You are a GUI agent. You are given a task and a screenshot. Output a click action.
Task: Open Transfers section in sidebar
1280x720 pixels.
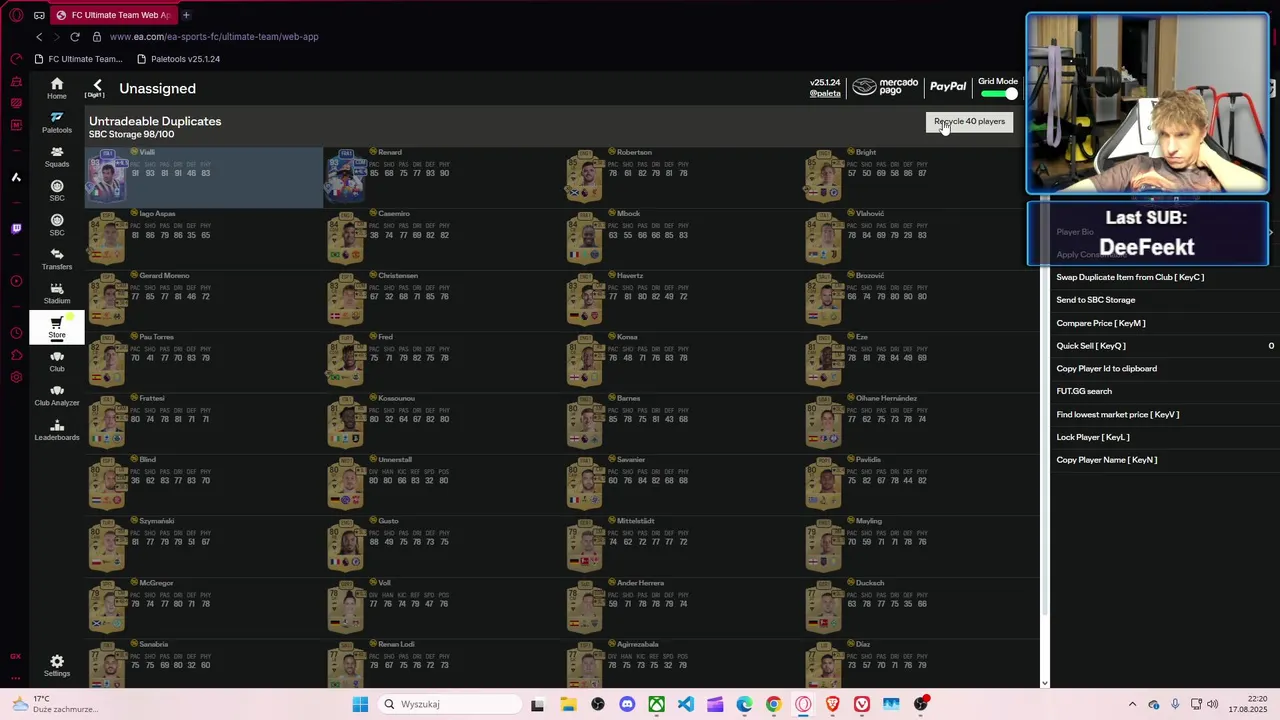(x=57, y=259)
